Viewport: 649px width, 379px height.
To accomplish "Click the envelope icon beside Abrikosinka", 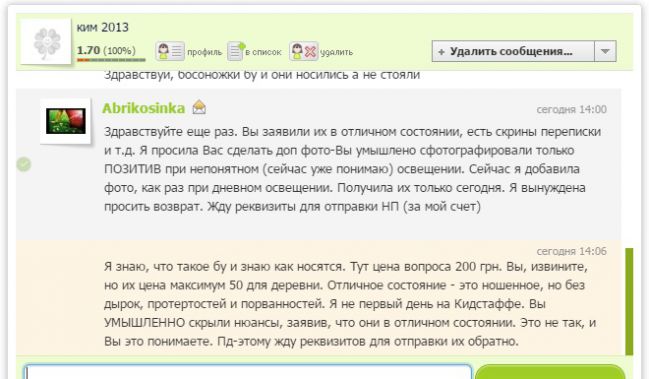I will 199,107.
